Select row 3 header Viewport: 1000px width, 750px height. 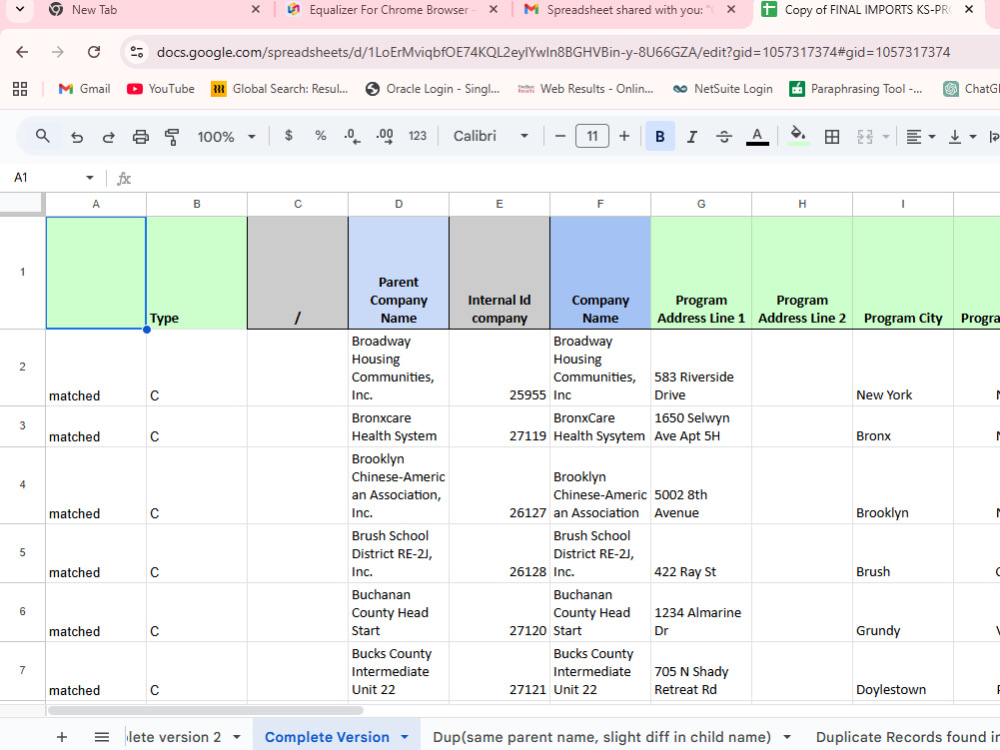coord(22,425)
